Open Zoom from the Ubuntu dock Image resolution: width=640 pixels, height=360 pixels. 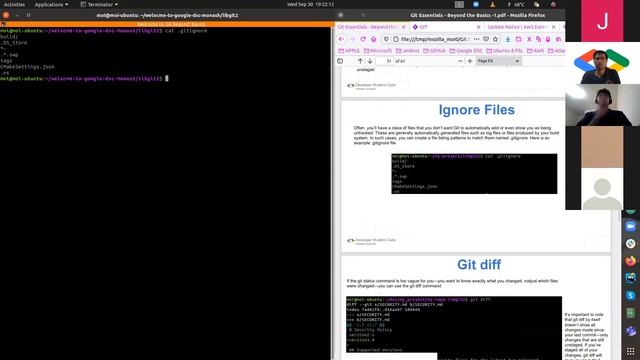(631, 226)
